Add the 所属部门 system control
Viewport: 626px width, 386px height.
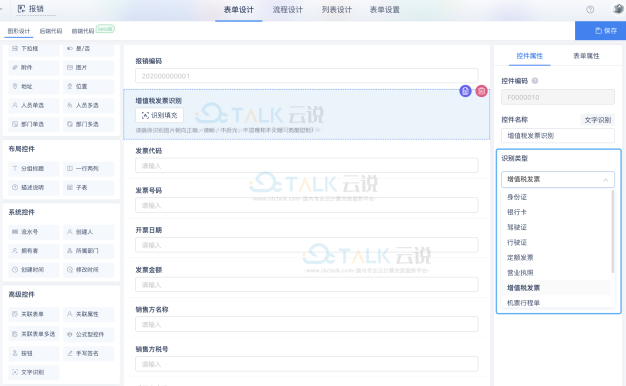88,251
